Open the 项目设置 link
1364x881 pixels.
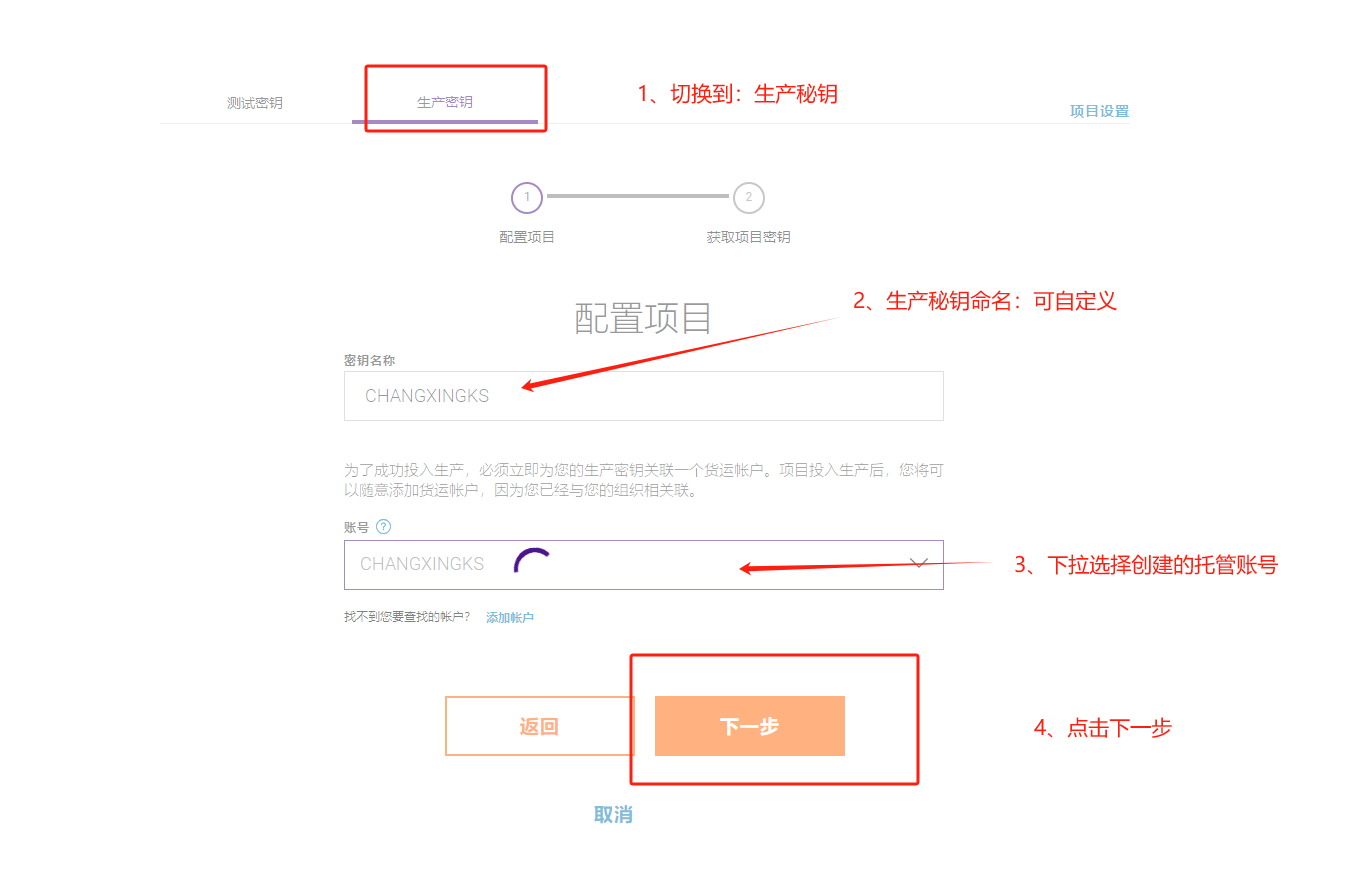point(1098,111)
